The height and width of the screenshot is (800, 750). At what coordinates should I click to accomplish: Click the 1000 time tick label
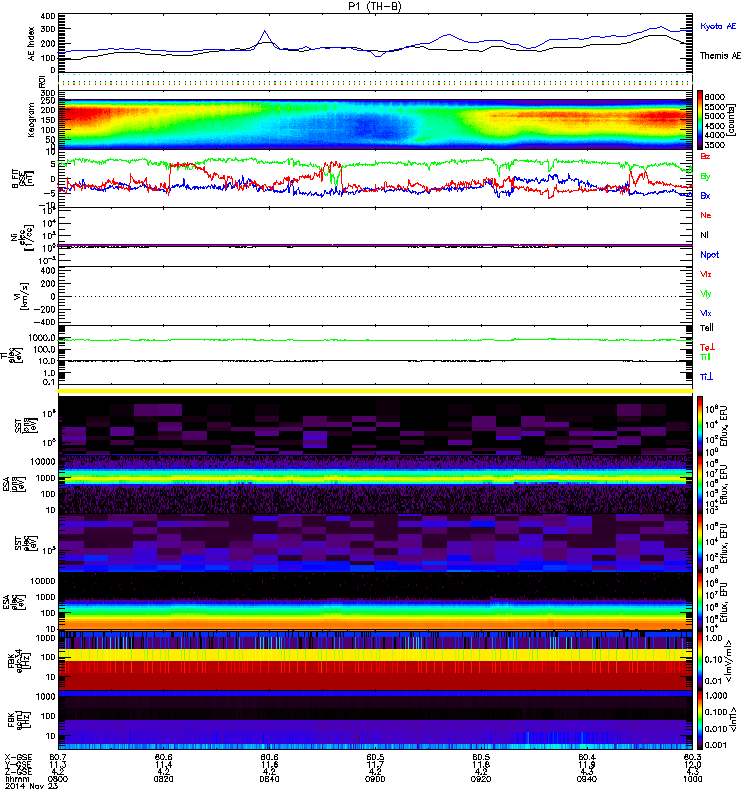click(x=692, y=779)
